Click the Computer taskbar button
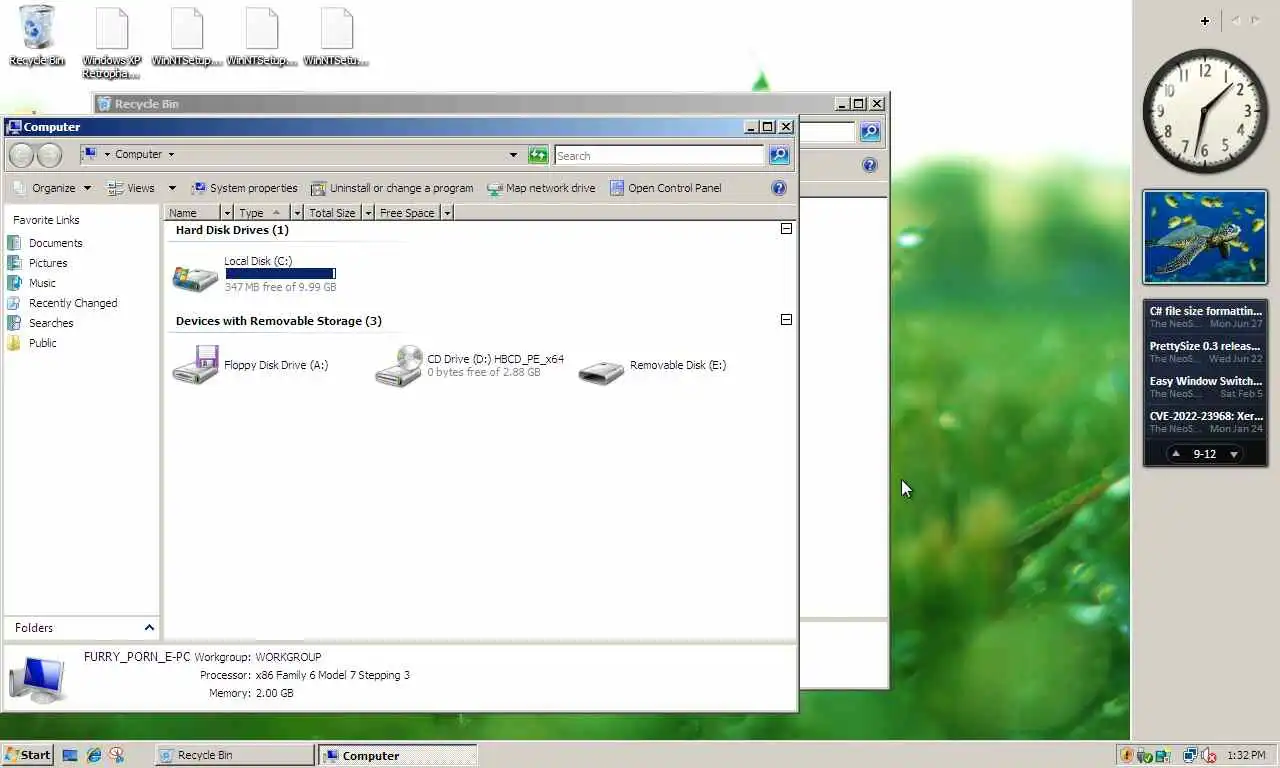 pos(398,755)
